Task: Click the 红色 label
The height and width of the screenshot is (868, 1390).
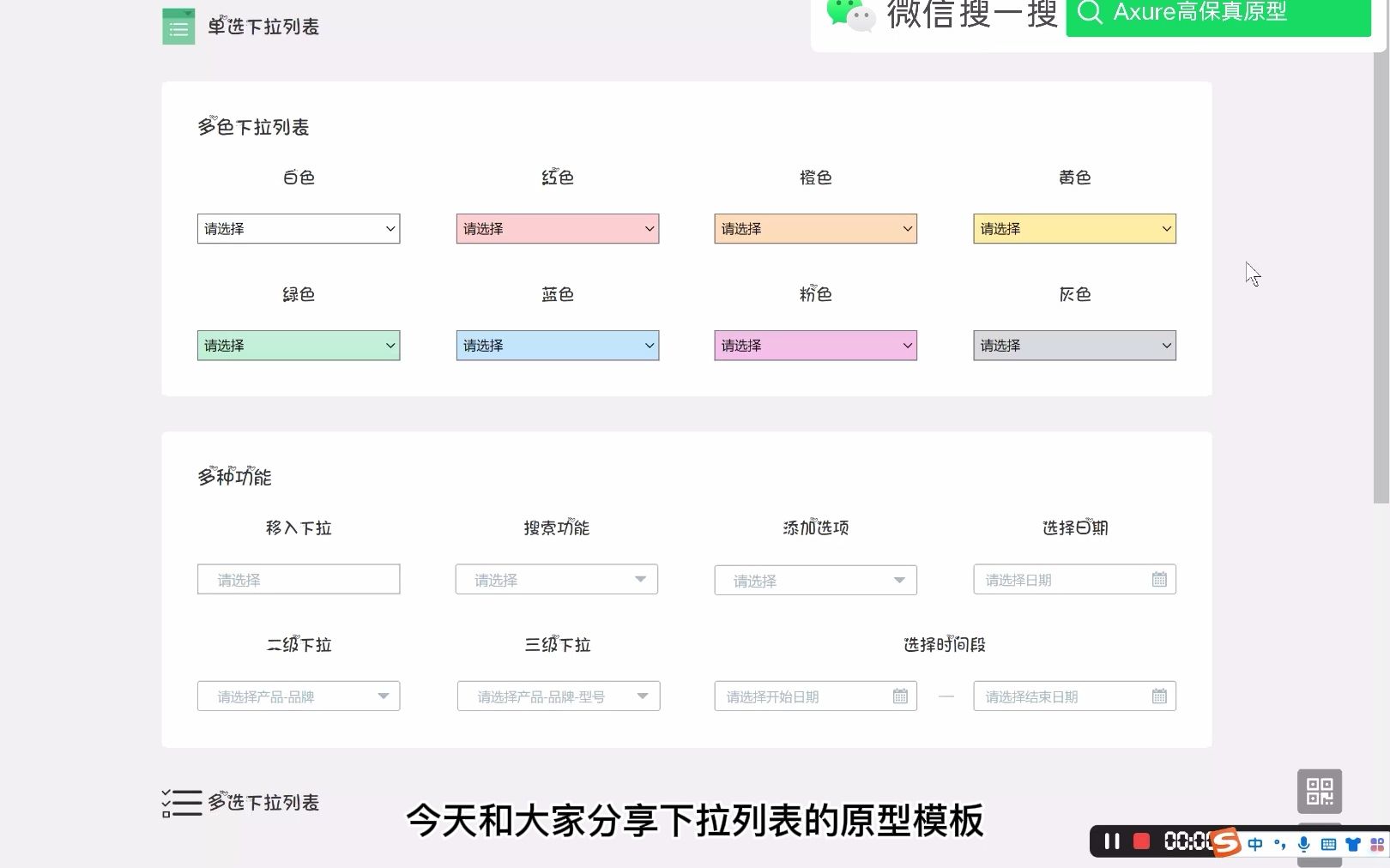Action: [x=558, y=178]
